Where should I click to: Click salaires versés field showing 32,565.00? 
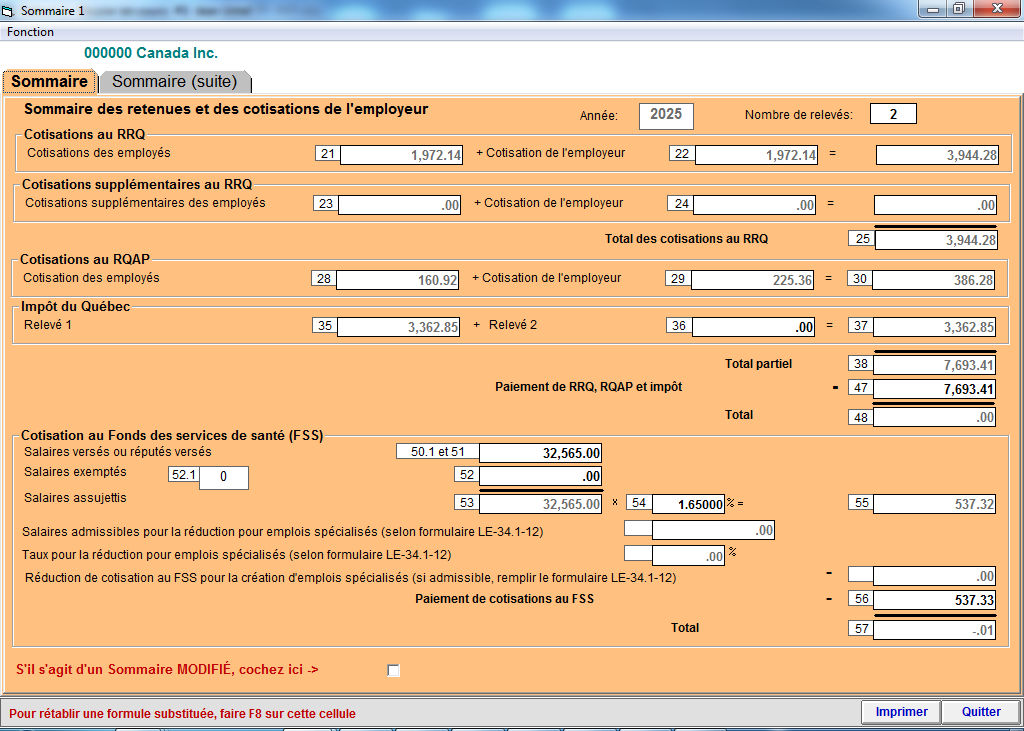point(541,453)
